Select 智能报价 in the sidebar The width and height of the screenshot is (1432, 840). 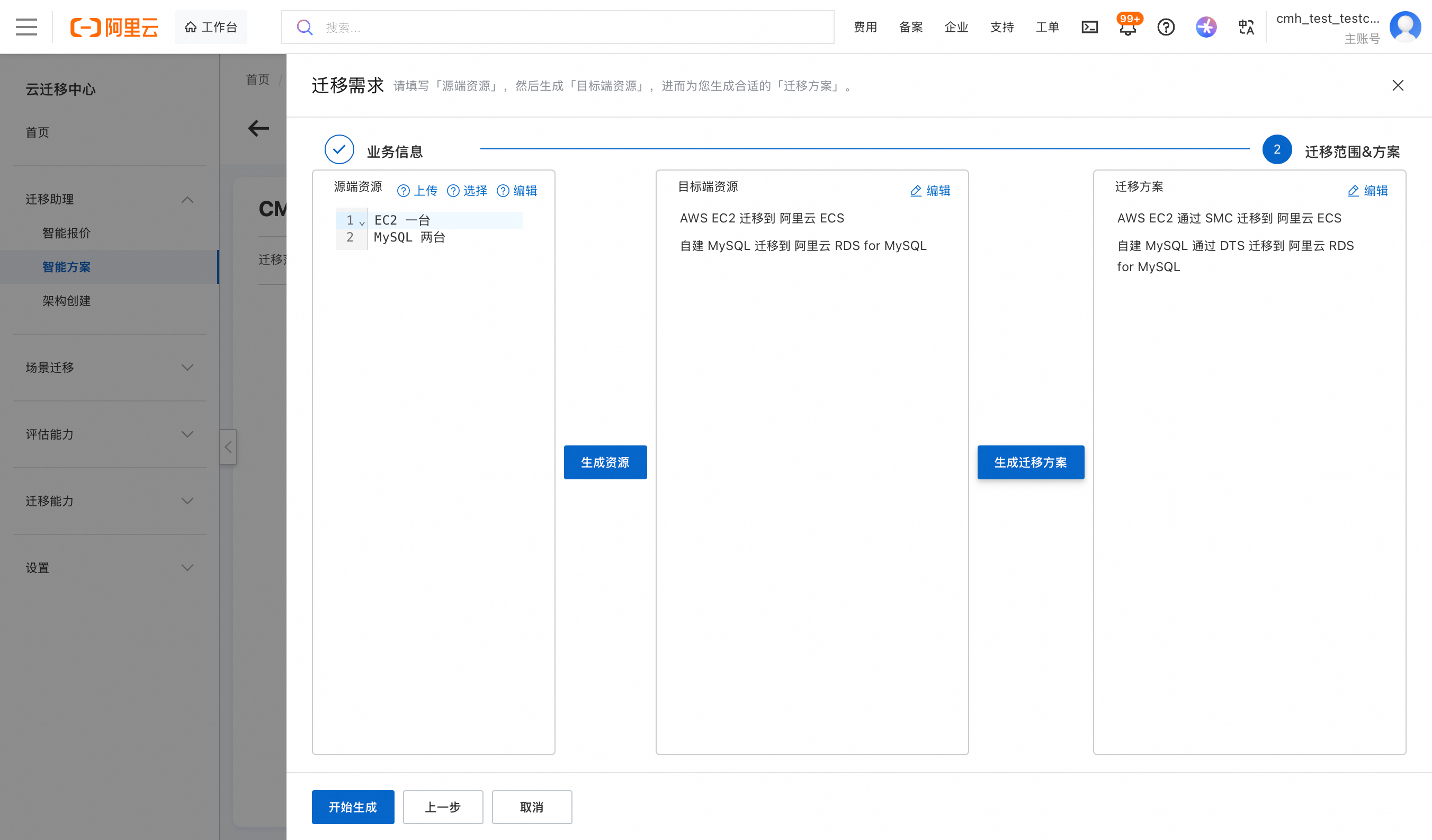pyautogui.click(x=67, y=233)
